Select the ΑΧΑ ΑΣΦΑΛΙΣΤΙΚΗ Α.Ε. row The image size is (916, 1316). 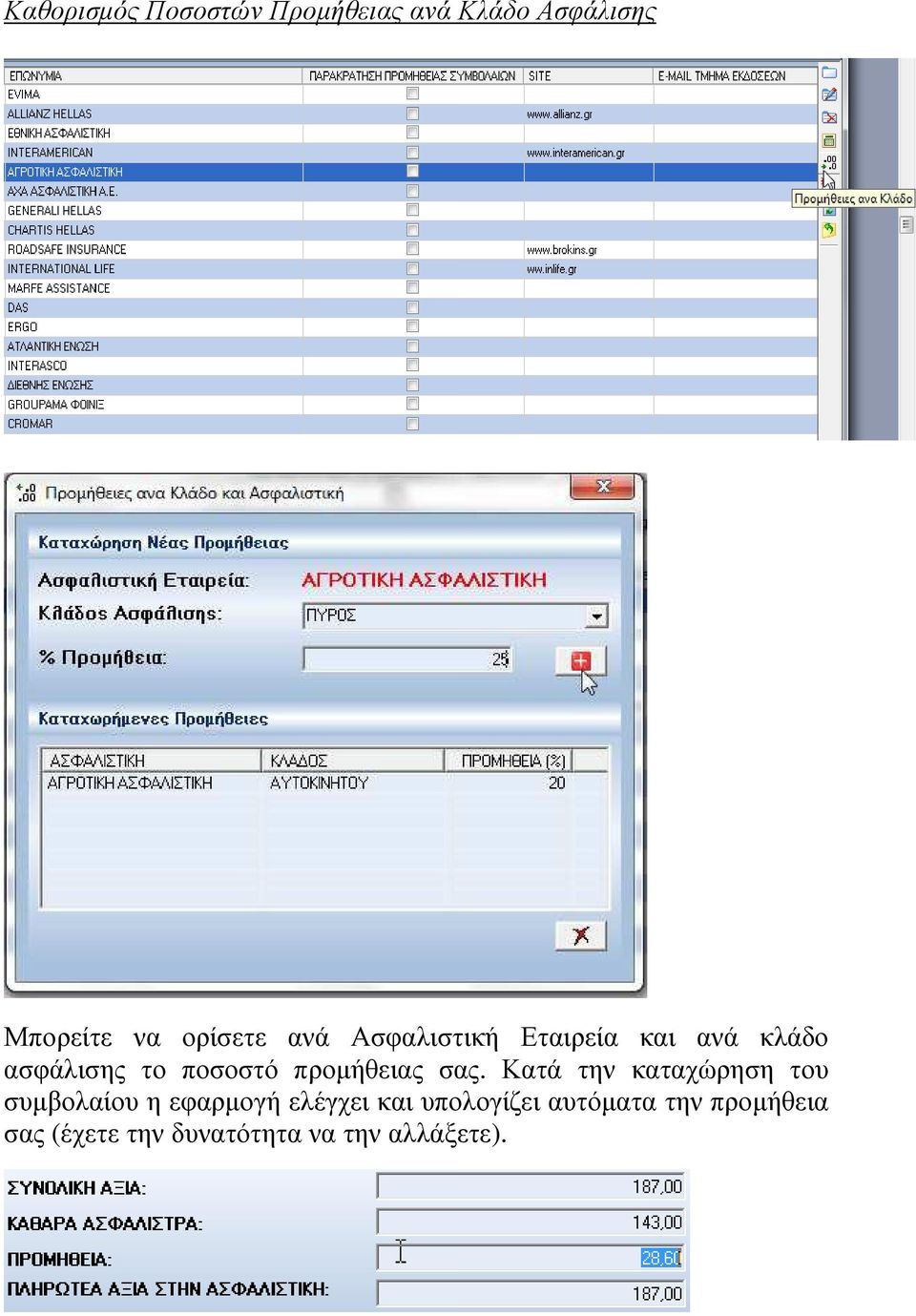coord(411,191)
